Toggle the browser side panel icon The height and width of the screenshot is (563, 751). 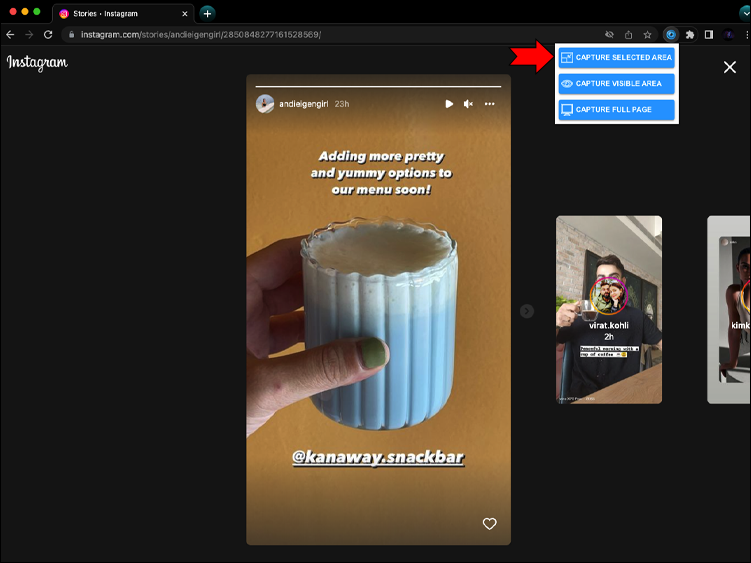(709, 34)
